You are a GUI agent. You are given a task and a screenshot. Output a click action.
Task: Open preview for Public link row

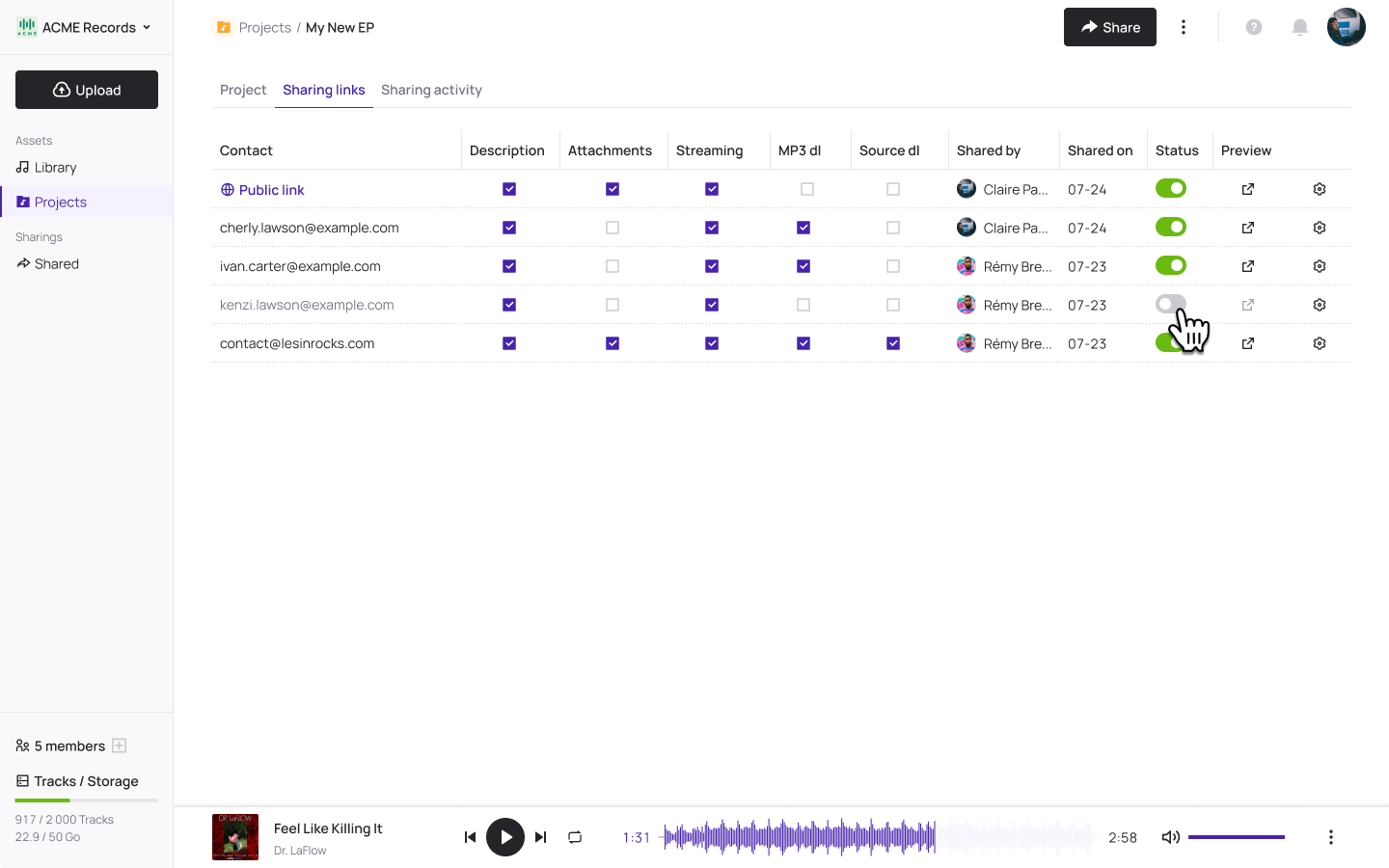[1248, 189]
